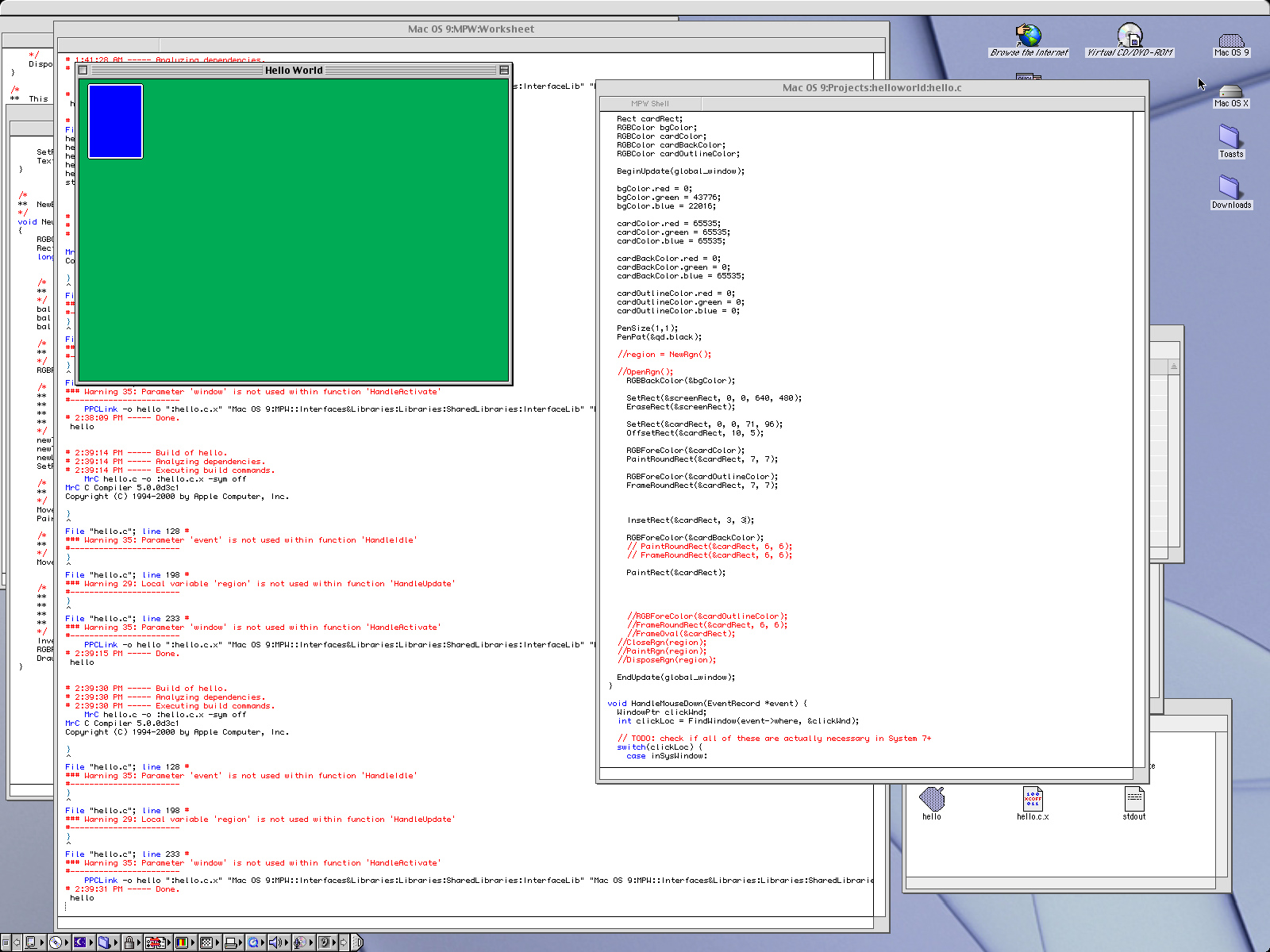Open the File Sharing folder module
The height and width of the screenshot is (952, 1270).
click(108, 942)
